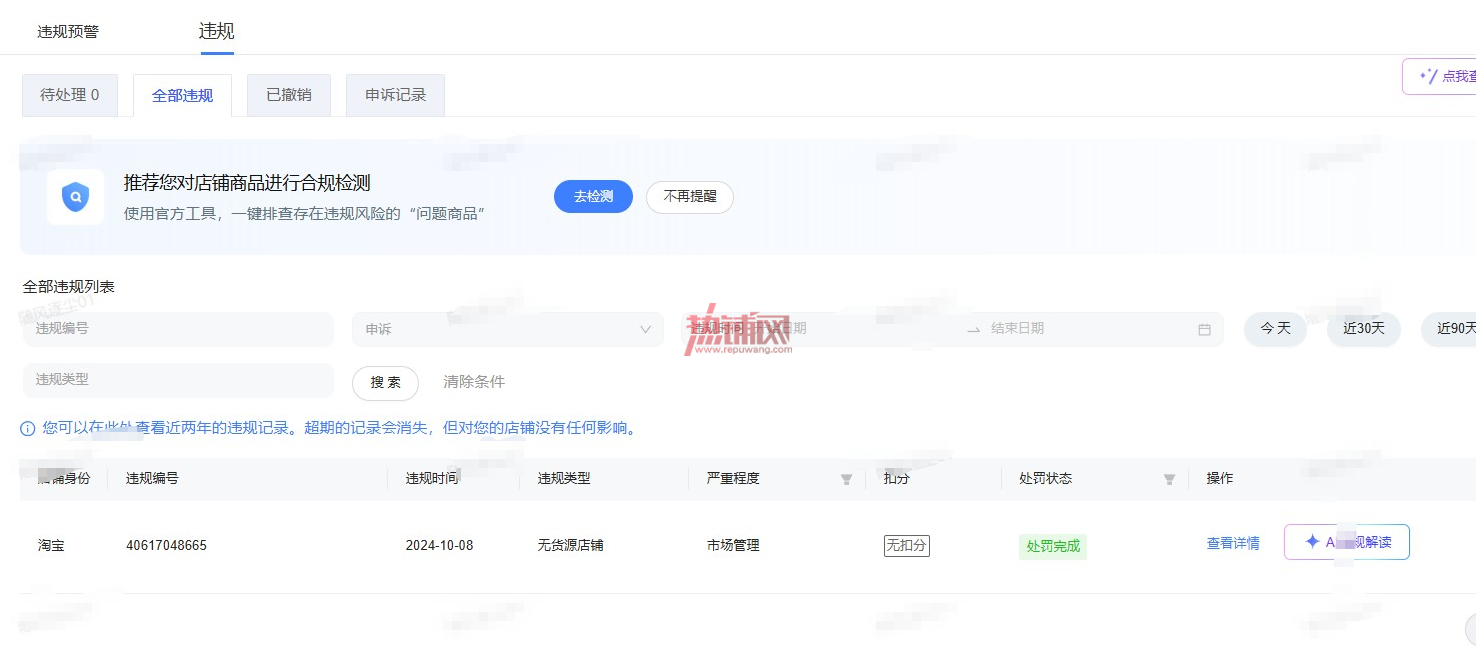Click 查看详情 link for violation row

[1233, 543]
